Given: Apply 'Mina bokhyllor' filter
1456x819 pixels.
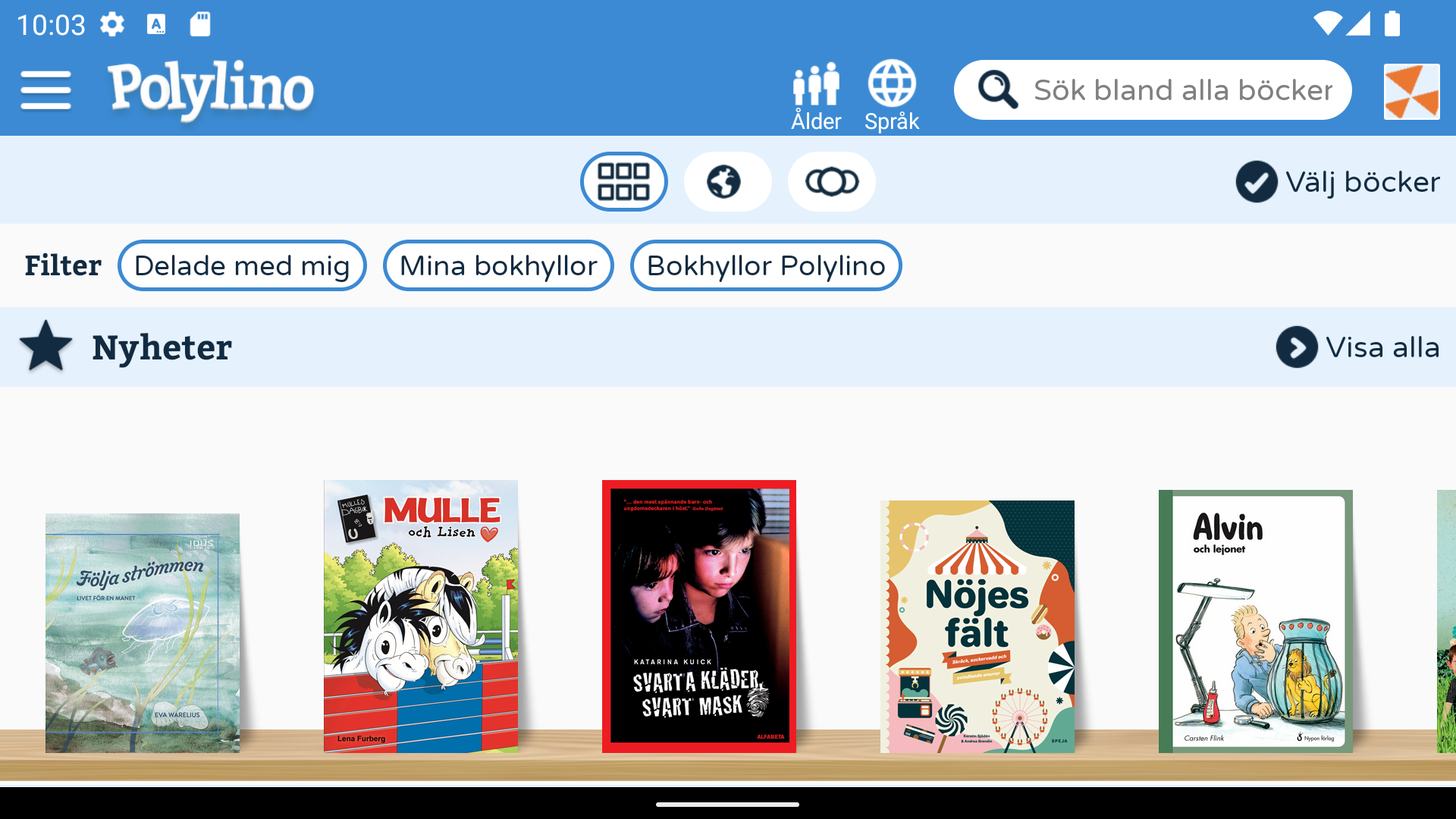Looking at the screenshot, I should [498, 265].
